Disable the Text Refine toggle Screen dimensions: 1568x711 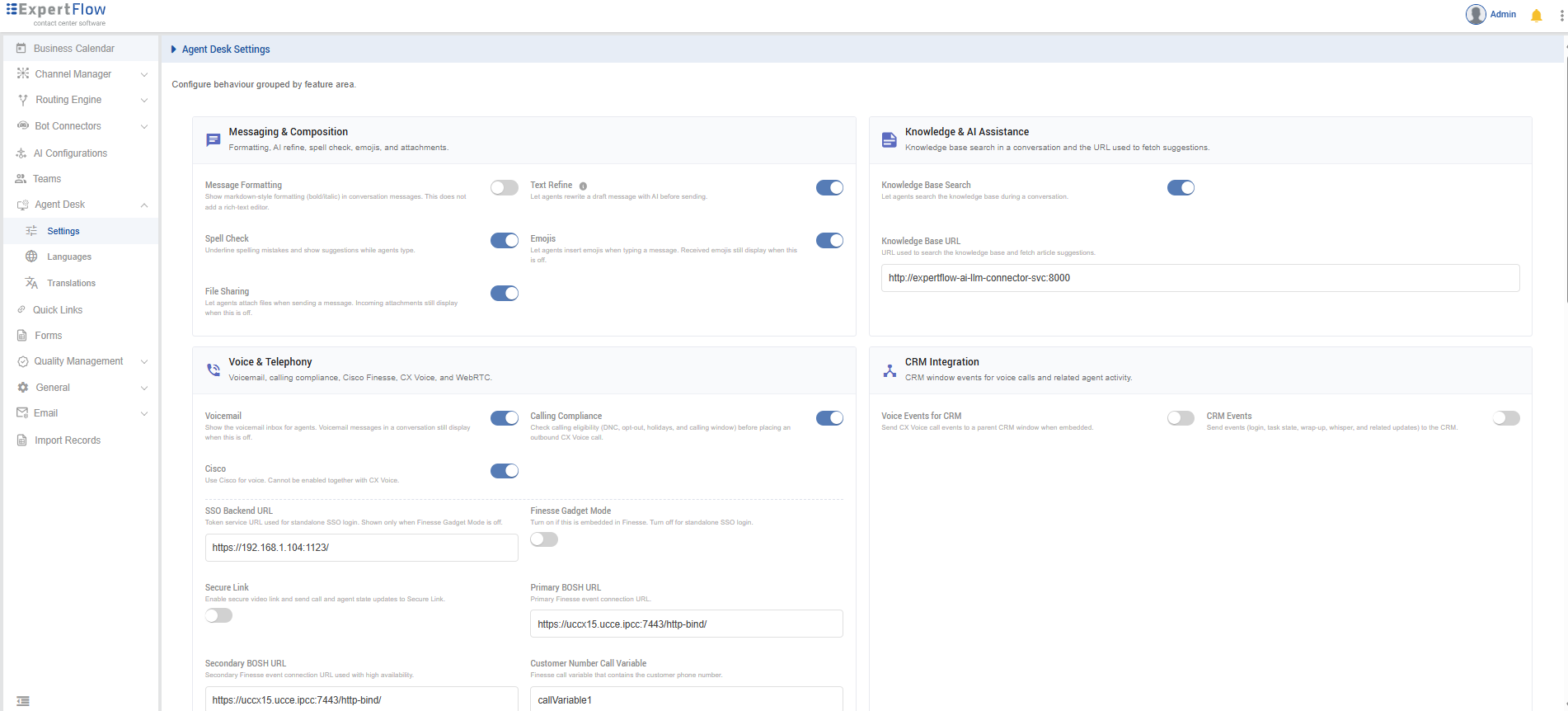829,188
